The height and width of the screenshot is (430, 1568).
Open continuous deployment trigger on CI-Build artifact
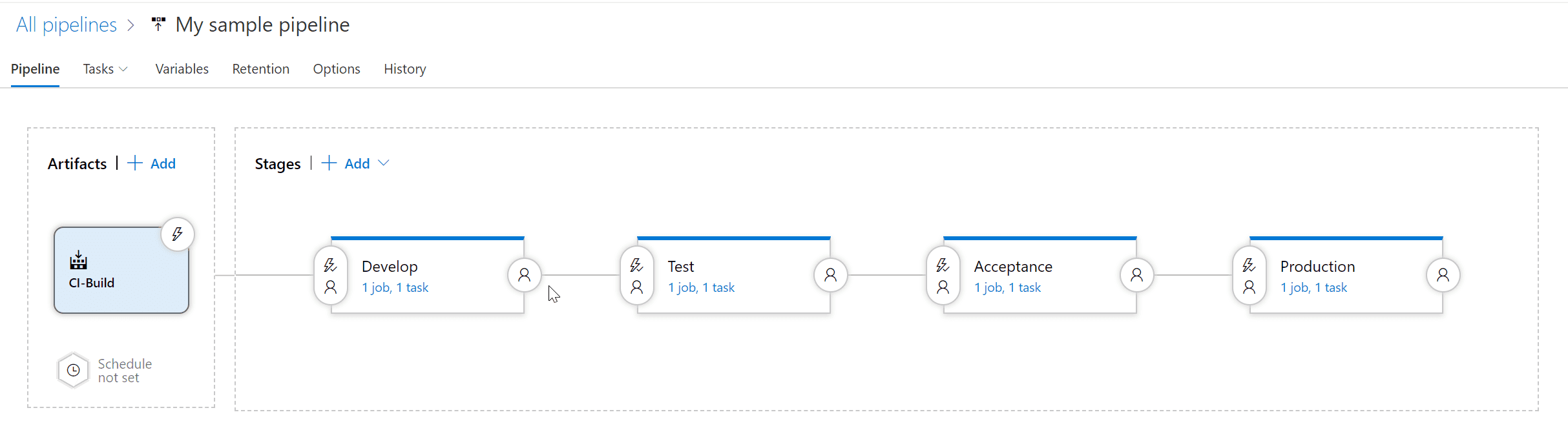pyautogui.click(x=178, y=234)
